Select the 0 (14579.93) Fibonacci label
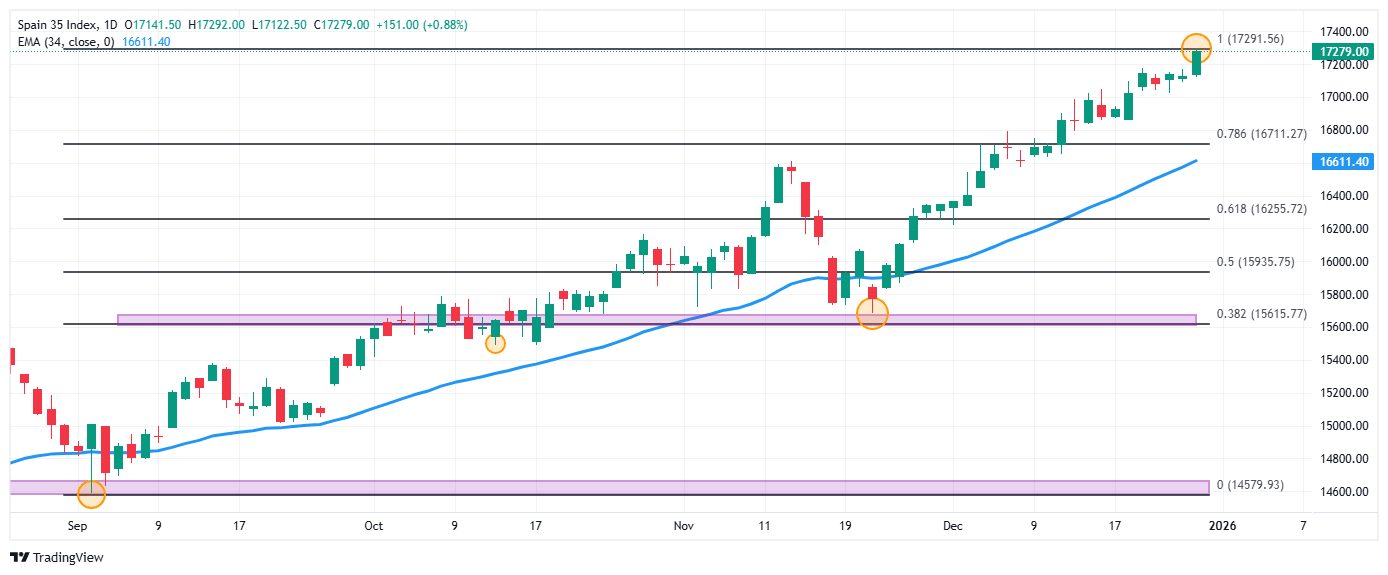This screenshot has height=575, width=1388. [x=1249, y=485]
